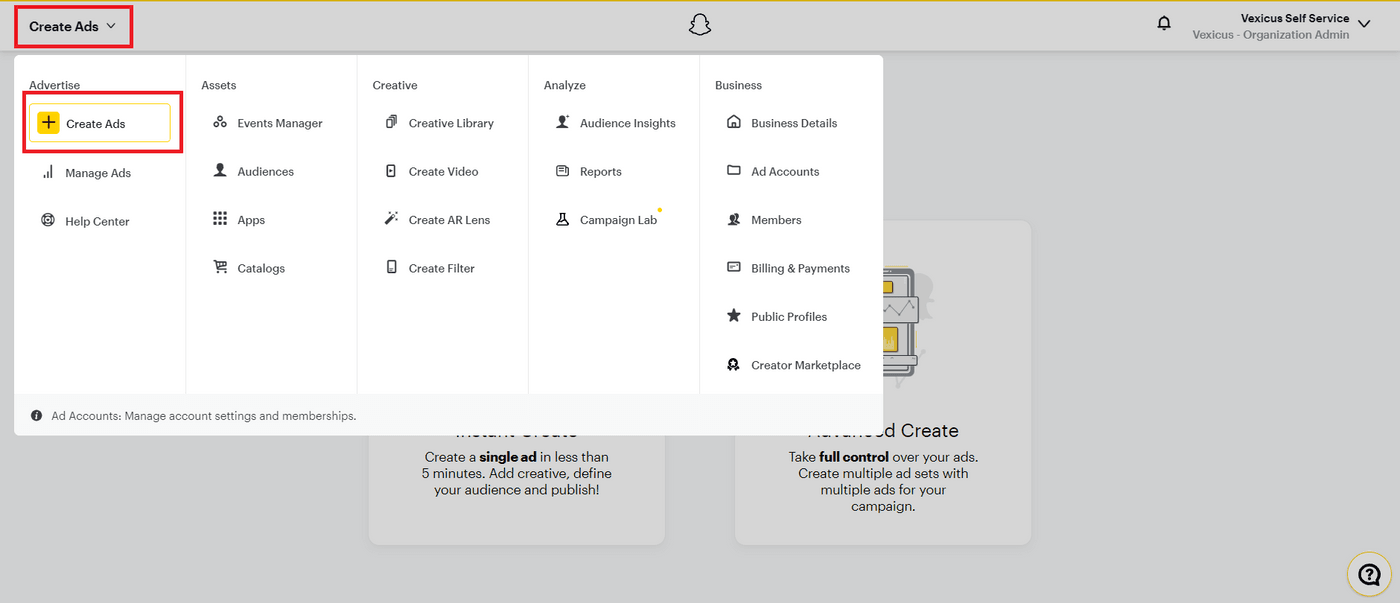Image resolution: width=1400 pixels, height=603 pixels.
Task: Open the Reports page
Action: (x=601, y=171)
